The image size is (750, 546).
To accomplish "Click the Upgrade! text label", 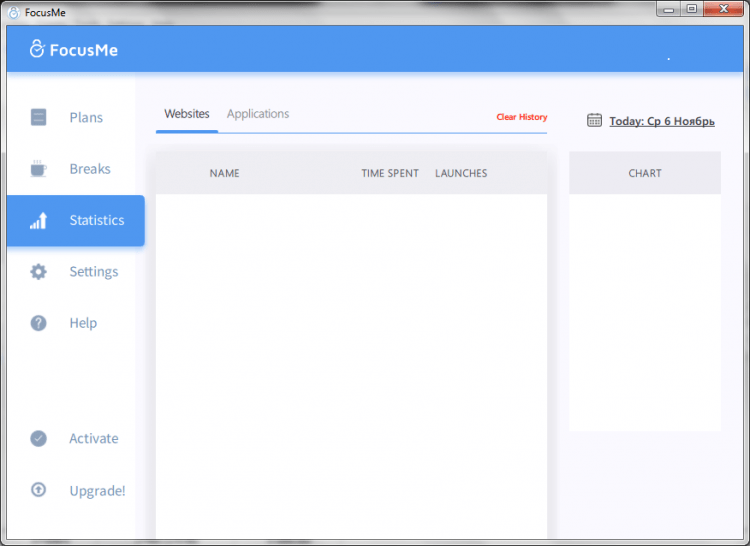I will 97,491.
